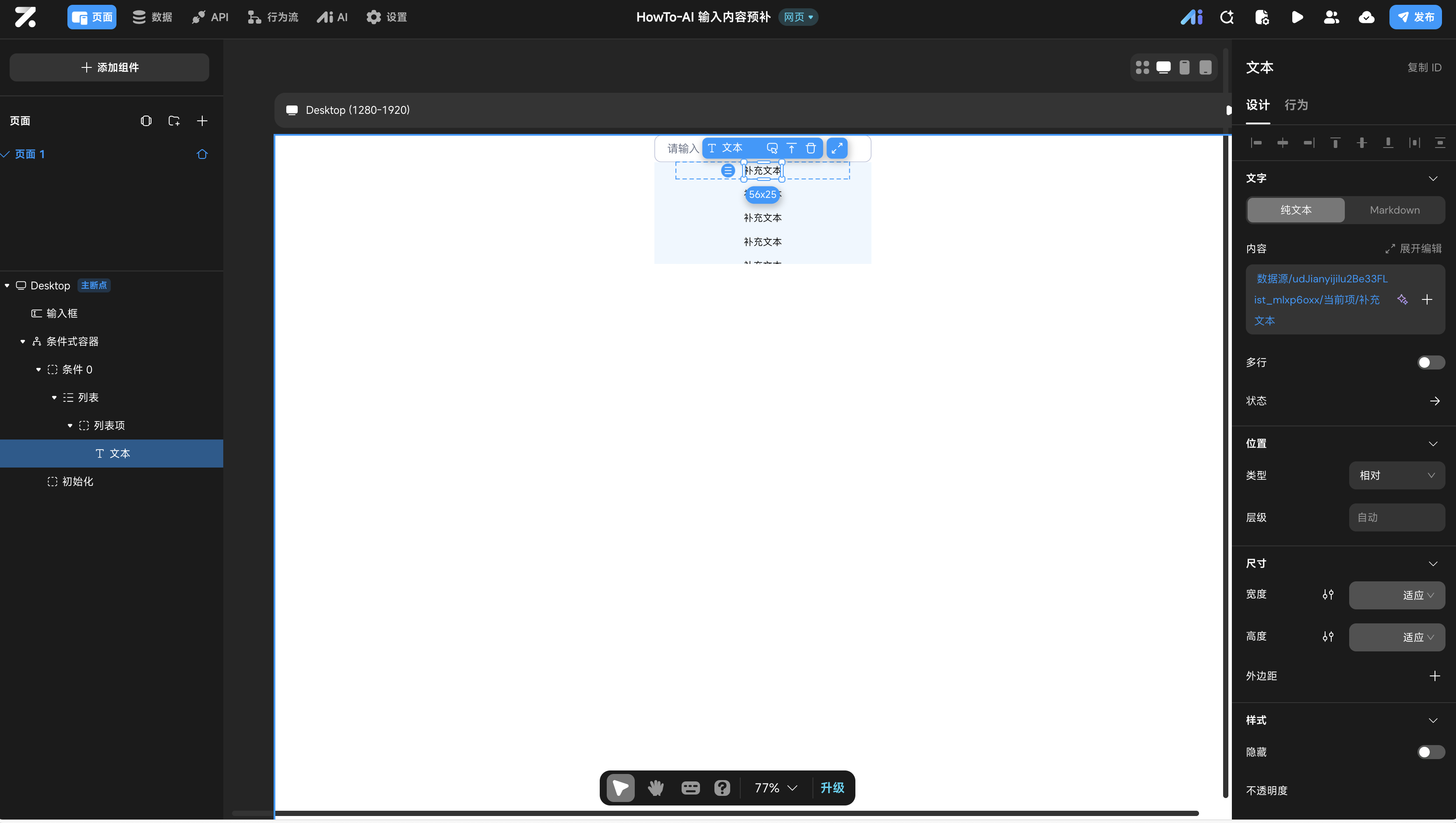Open the zoom level 77% dropdown

(775, 788)
